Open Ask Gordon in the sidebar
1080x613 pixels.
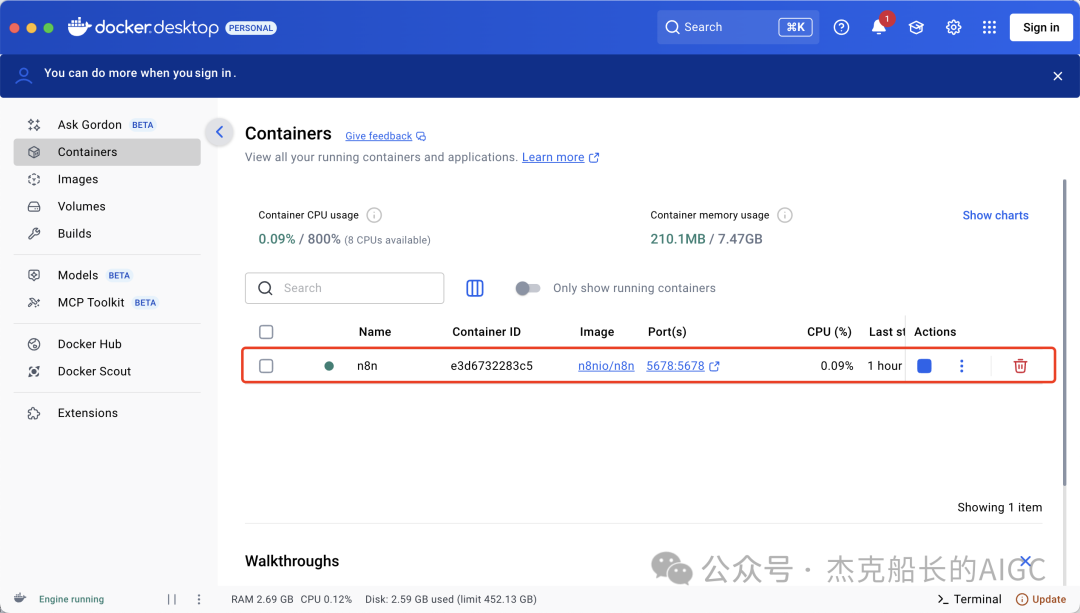tap(107, 125)
